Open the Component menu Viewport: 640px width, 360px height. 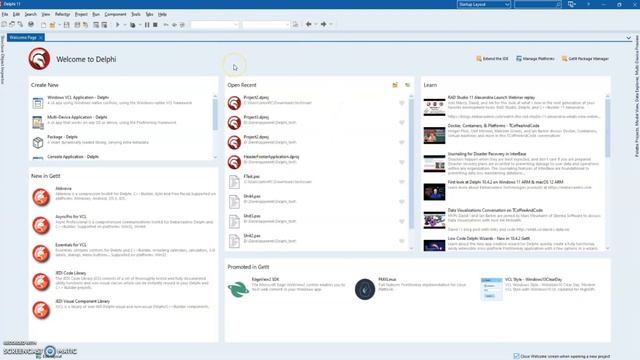click(x=115, y=14)
